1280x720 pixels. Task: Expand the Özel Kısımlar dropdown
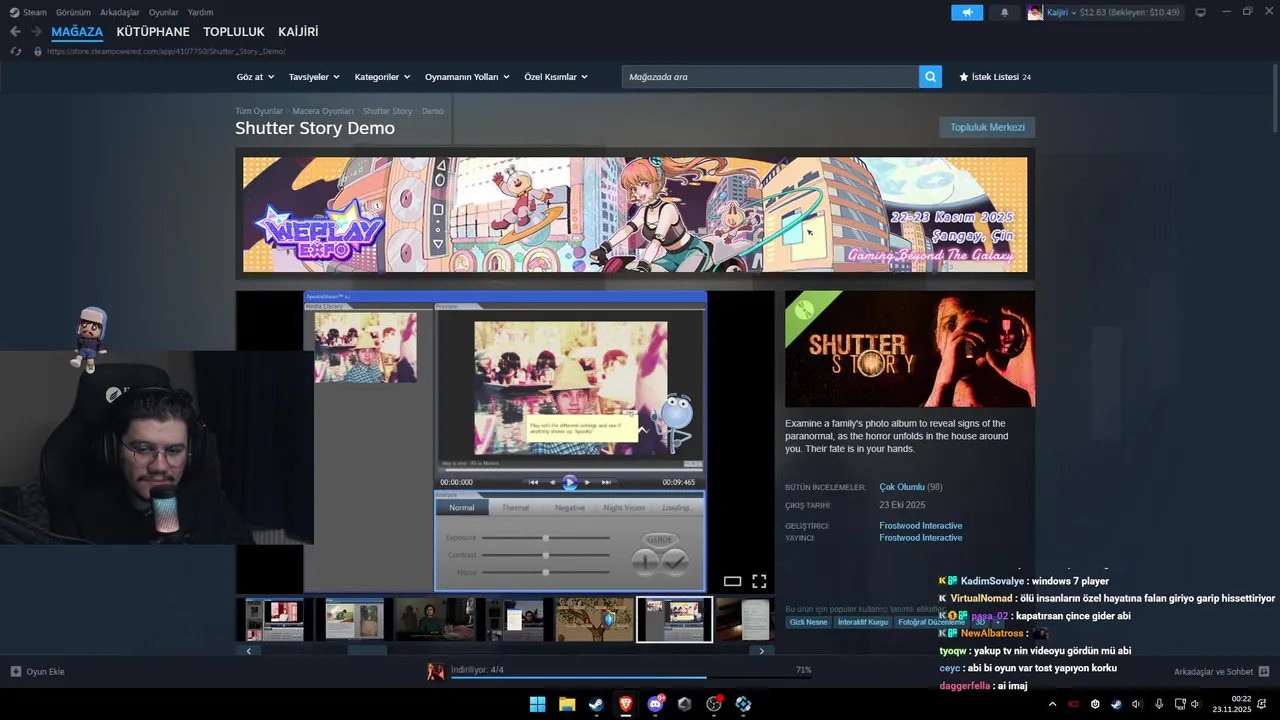[556, 77]
